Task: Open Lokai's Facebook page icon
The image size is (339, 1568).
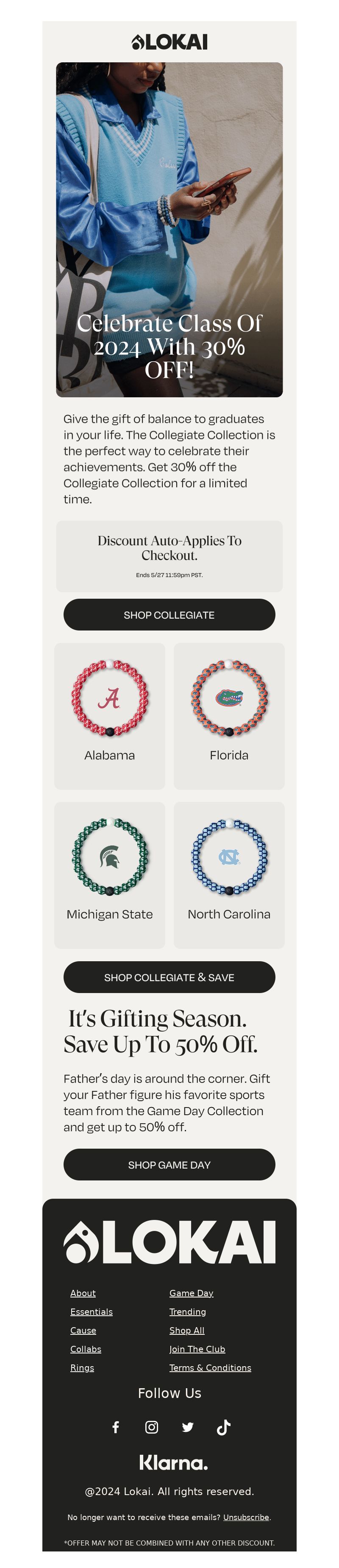Action: coord(116,1426)
